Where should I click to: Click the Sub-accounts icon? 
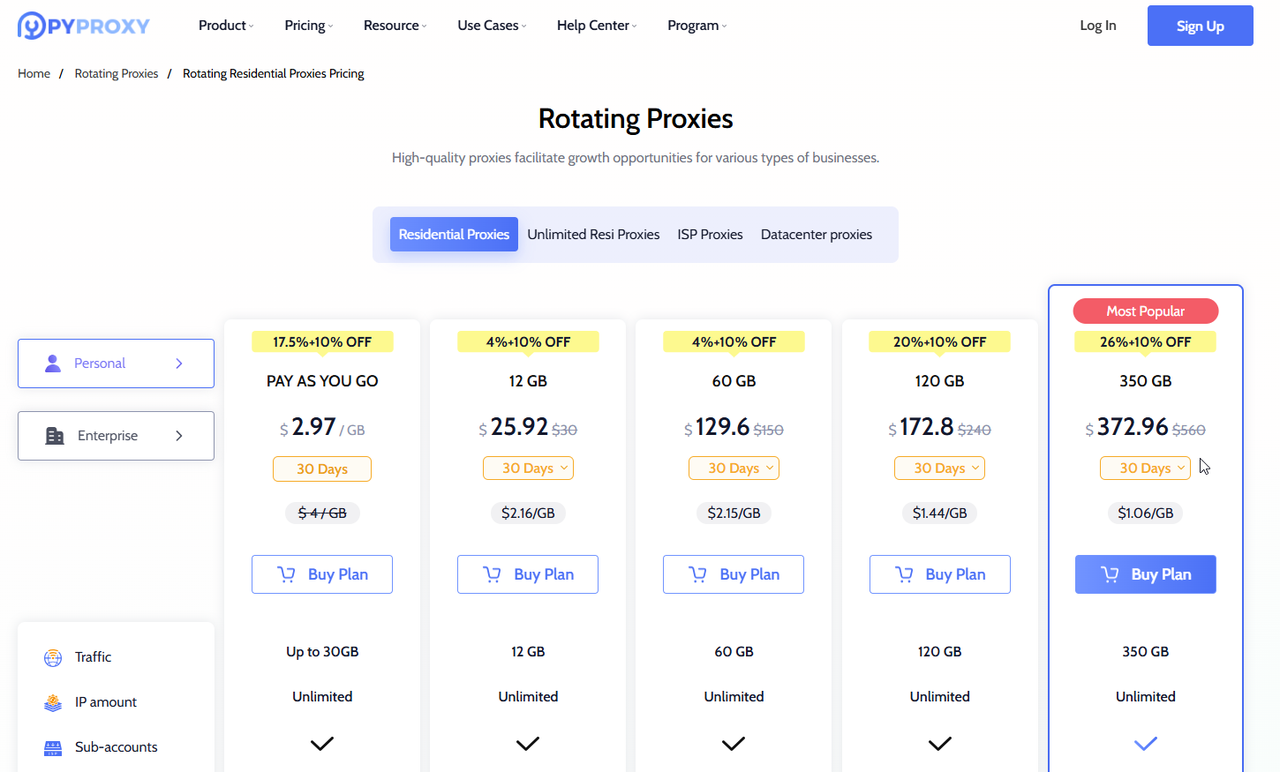coord(51,747)
